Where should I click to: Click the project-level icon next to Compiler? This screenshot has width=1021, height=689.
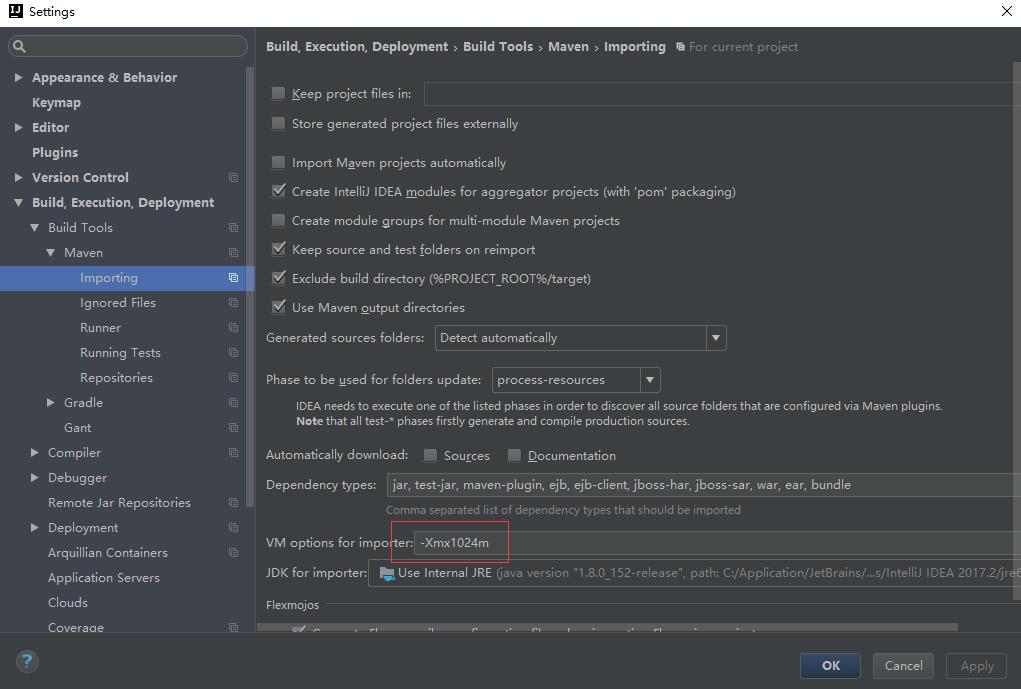click(x=233, y=453)
